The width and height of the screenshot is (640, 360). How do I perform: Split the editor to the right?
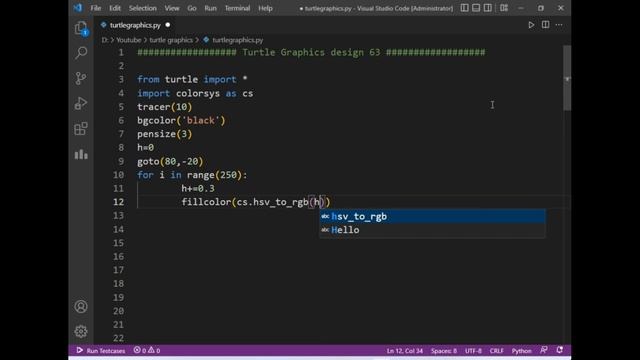pos(545,25)
